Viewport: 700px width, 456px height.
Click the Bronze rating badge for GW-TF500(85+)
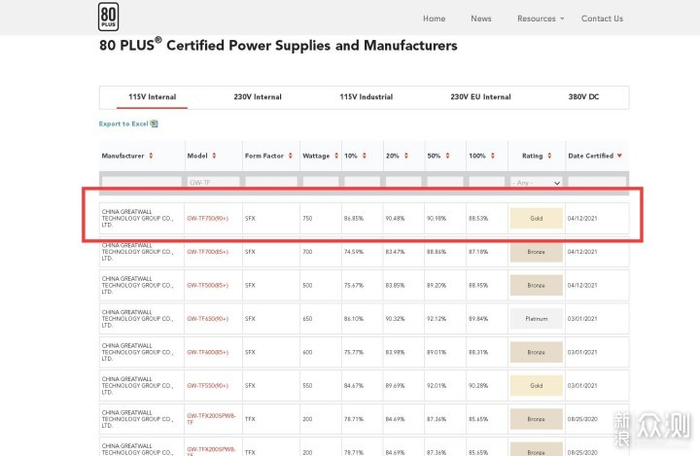[536, 285]
